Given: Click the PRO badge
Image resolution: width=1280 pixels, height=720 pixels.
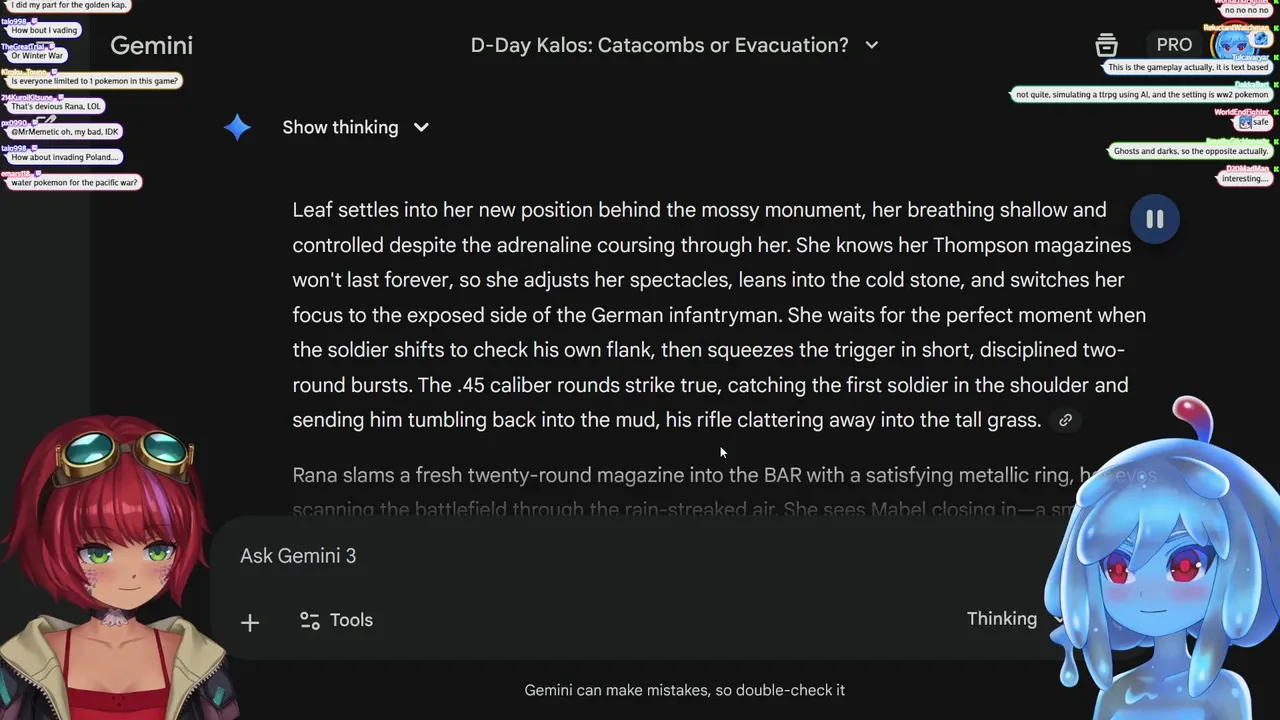Looking at the screenshot, I should tap(1174, 45).
